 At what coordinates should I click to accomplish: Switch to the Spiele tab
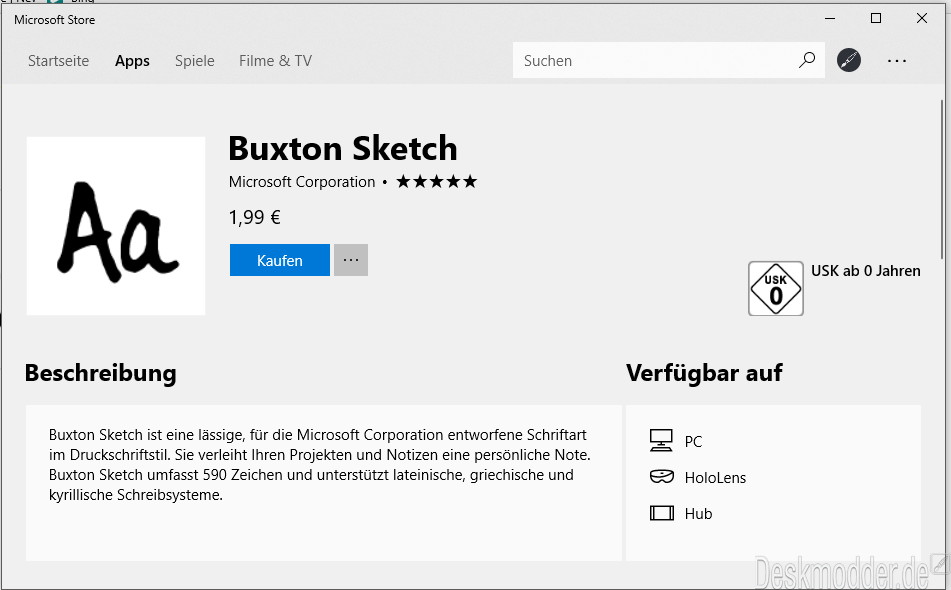click(194, 61)
